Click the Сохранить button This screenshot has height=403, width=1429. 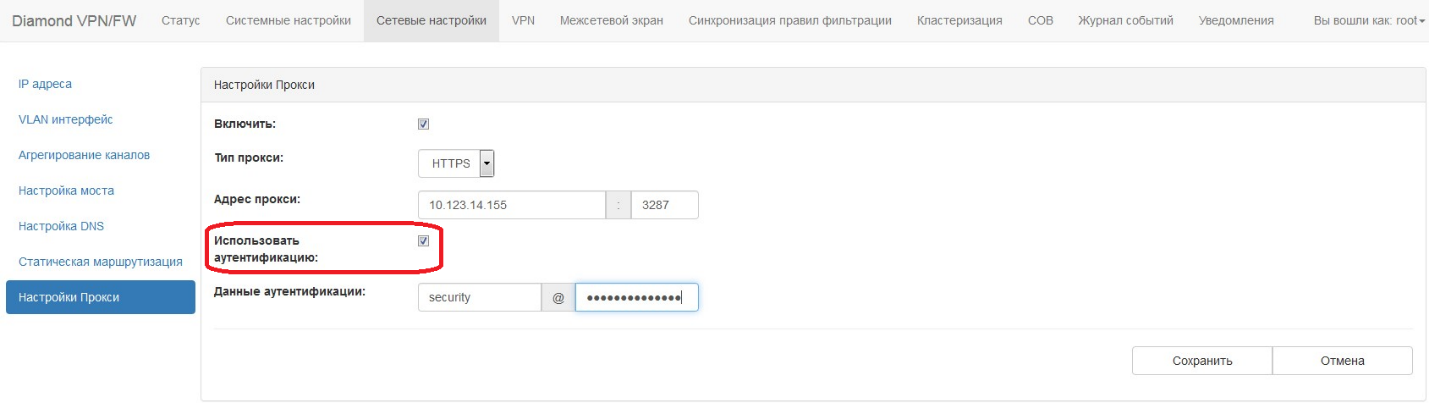(1201, 361)
